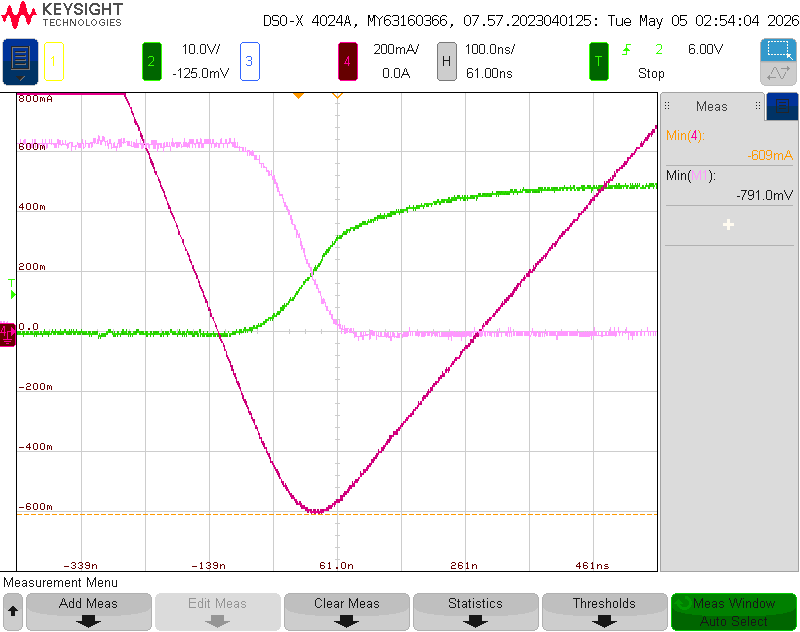This screenshot has height=632, width=800.
Task: Select the green trigger level T marker
Action: tap(12, 289)
